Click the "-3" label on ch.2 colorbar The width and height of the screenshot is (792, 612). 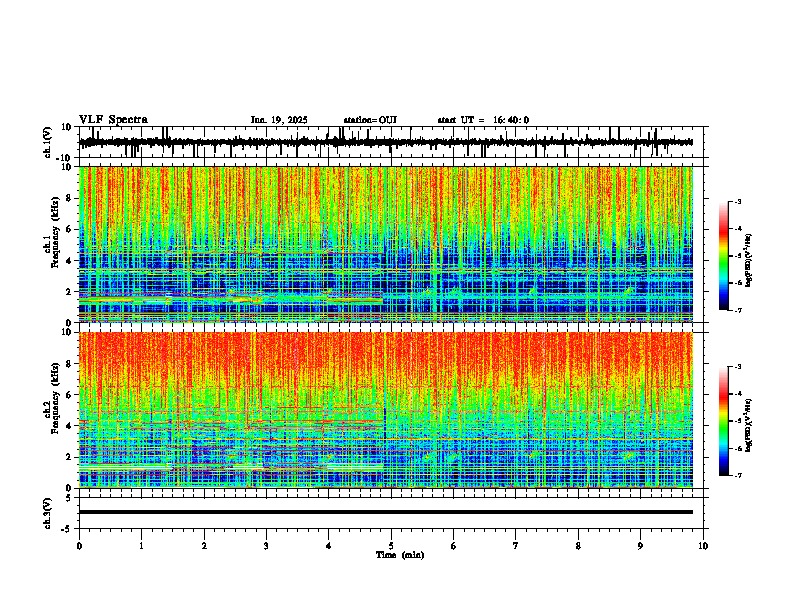tap(737, 367)
